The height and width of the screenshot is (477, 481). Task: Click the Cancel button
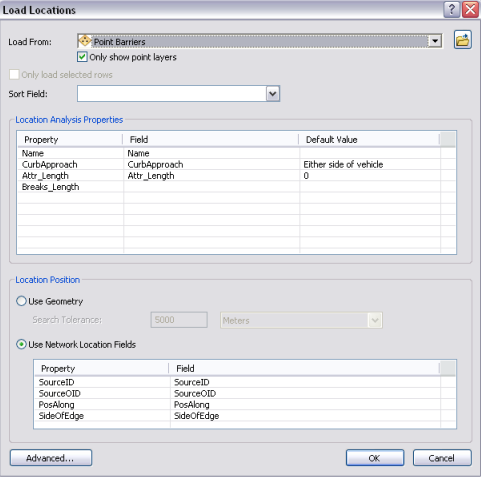coord(442,458)
